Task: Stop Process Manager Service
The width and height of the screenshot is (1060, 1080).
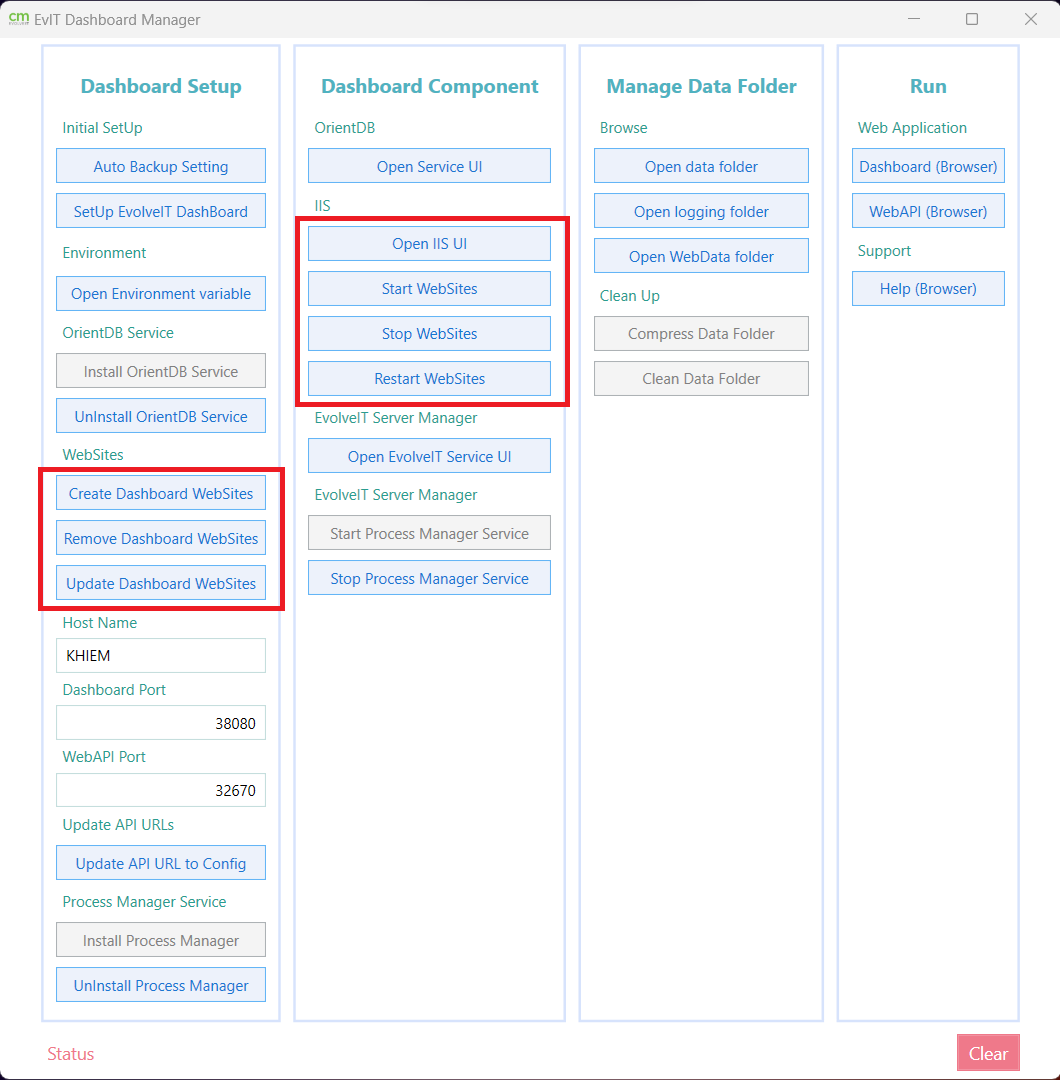Action: coord(429,578)
